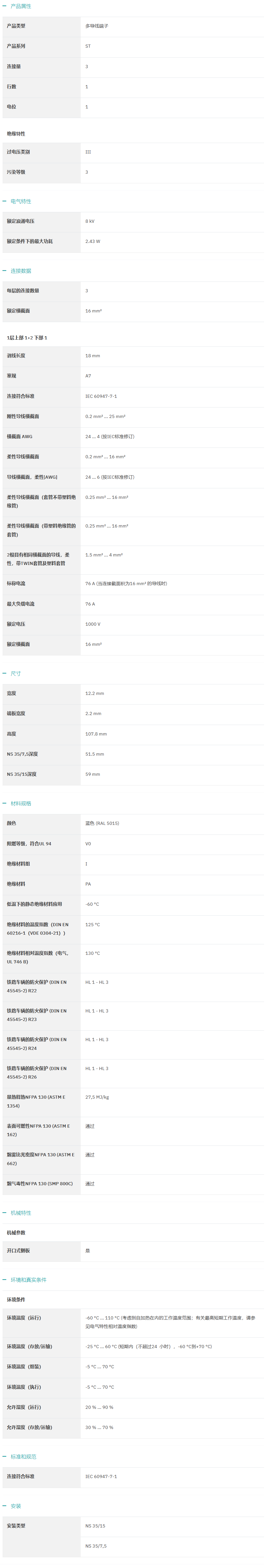Select the 开口式侧板 label
The image size is (266, 1568).
[18, 1251]
